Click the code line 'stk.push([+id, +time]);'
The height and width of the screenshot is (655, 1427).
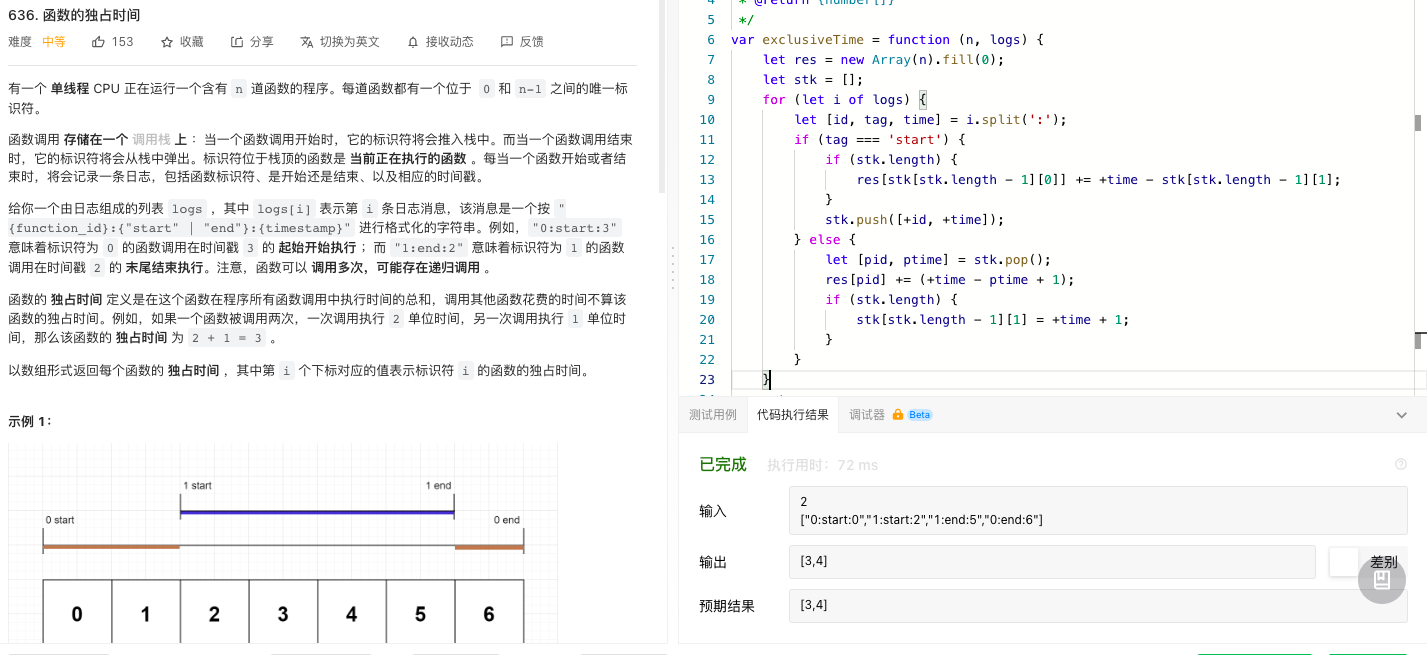click(x=914, y=220)
